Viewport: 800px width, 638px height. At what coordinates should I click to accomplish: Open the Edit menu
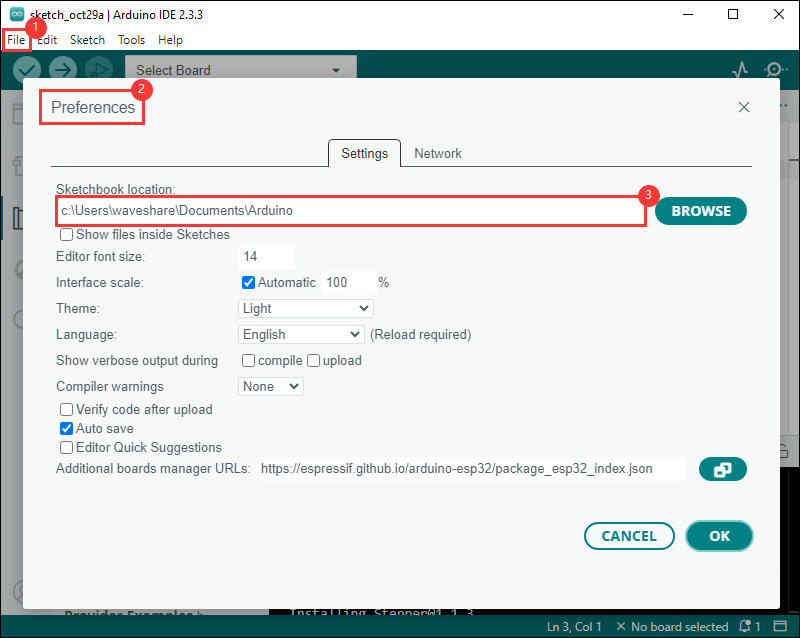[x=47, y=40]
